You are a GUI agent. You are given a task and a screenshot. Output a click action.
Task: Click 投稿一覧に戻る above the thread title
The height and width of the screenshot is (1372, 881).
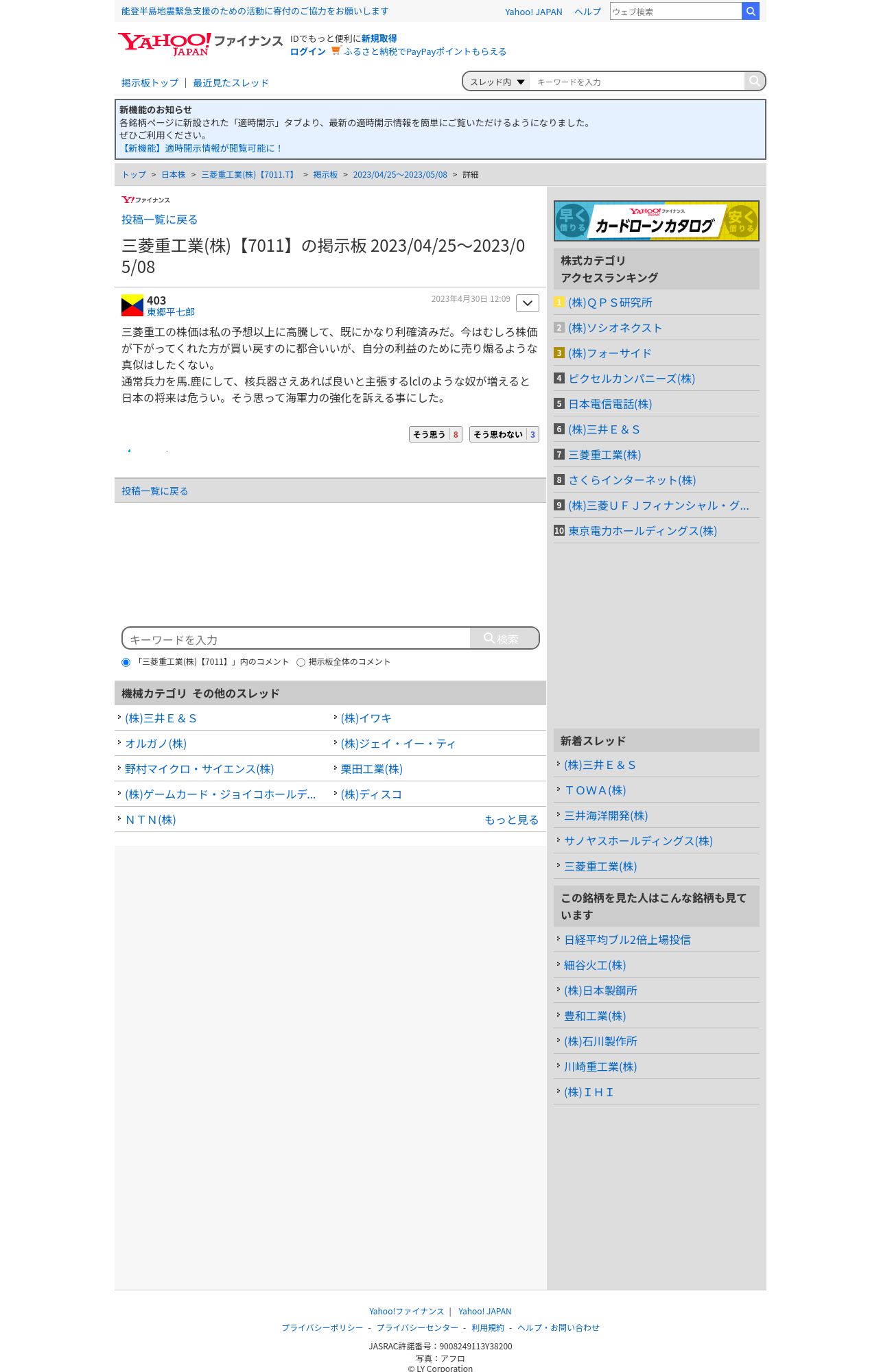pos(159,220)
